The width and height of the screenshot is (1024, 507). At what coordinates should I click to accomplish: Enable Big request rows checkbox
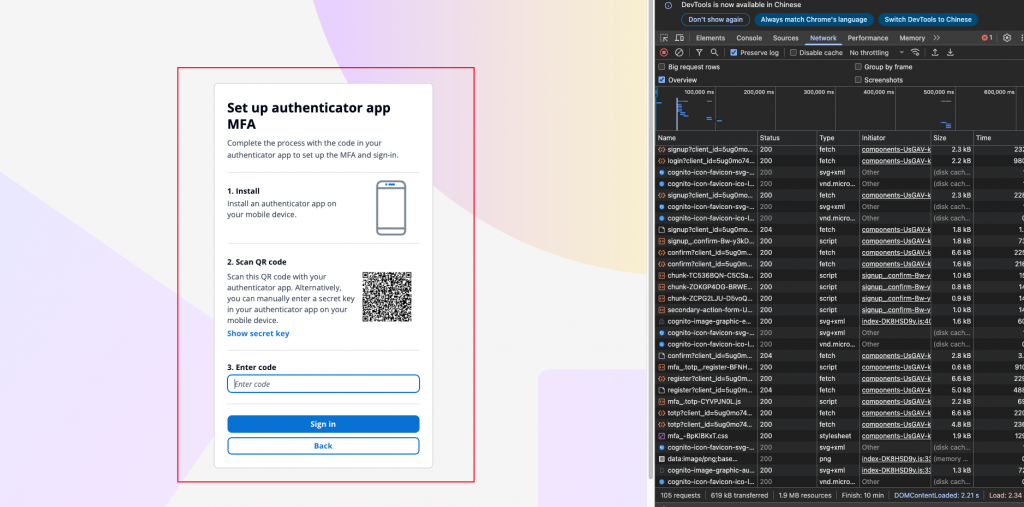tap(662, 67)
